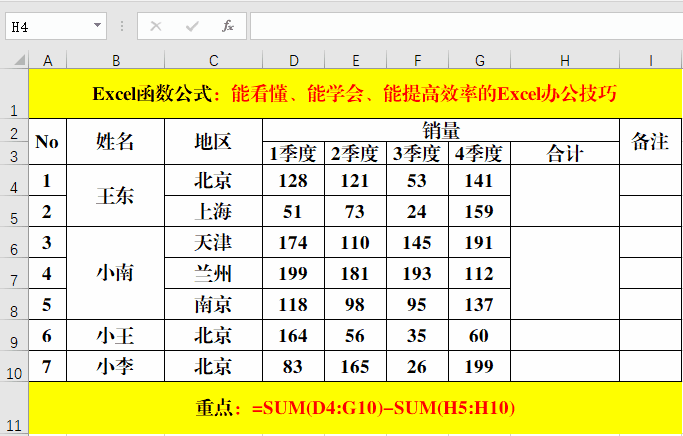The width and height of the screenshot is (683, 436).
Task: Click the merged name cell 王东
Action: click(115, 196)
